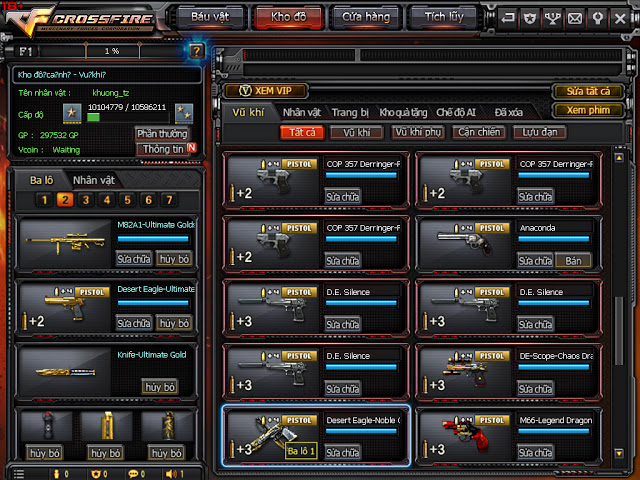Open the Cửa hàng shop menu
This screenshot has width=640, height=480.
coord(366,17)
